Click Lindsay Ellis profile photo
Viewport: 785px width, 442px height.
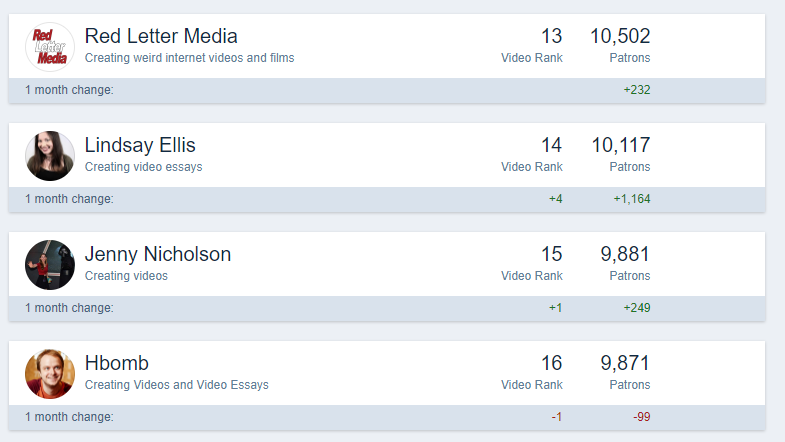pyautogui.click(x=50, y=156)
